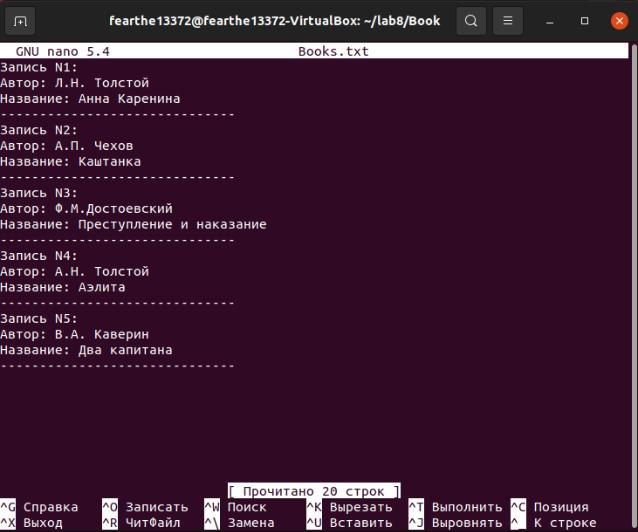Click the line 'Автор: Л.Н. Толстой'
The image size is (638, 532).
(74, 83)
